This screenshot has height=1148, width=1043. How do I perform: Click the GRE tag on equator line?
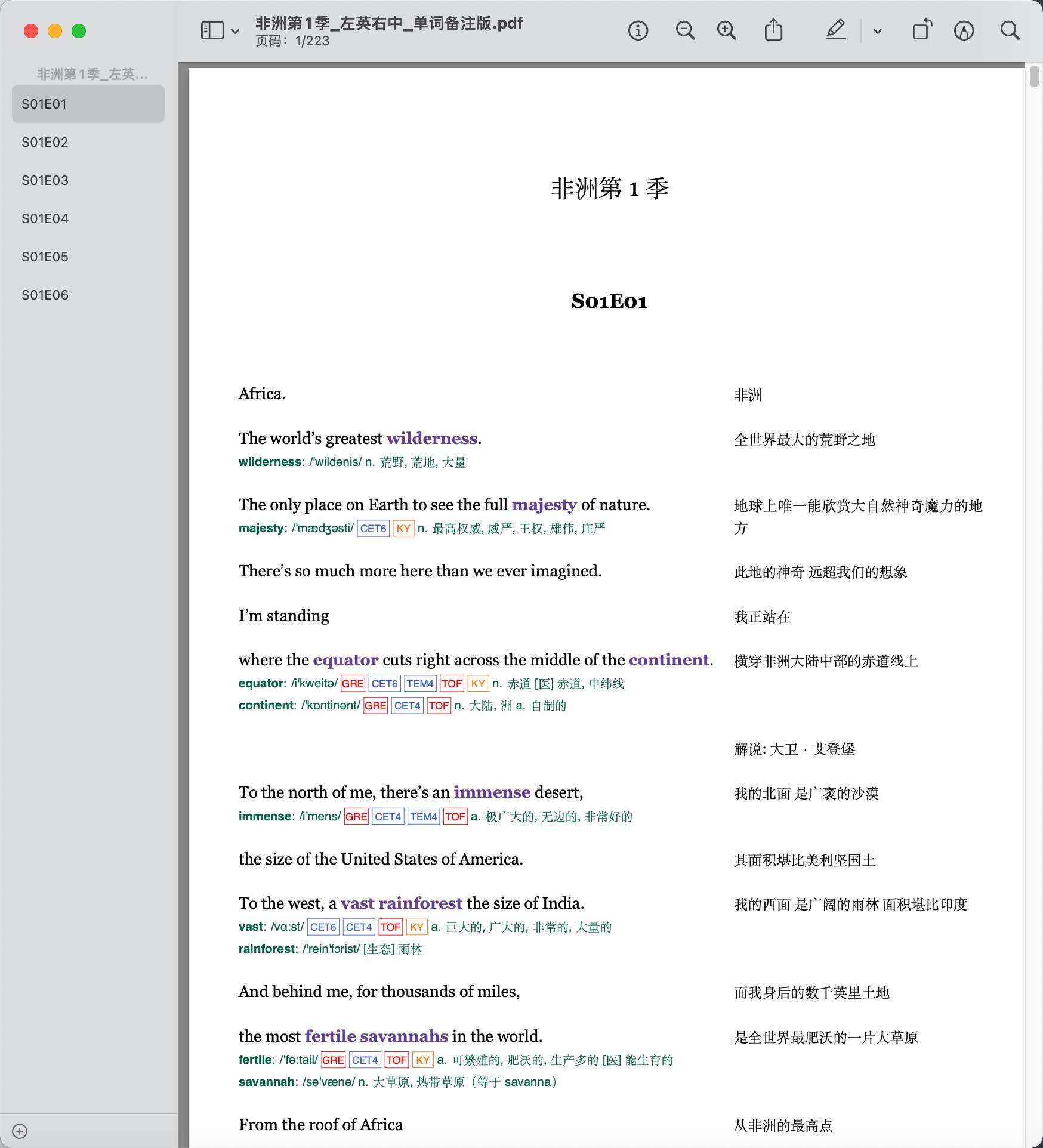point(353,684)
